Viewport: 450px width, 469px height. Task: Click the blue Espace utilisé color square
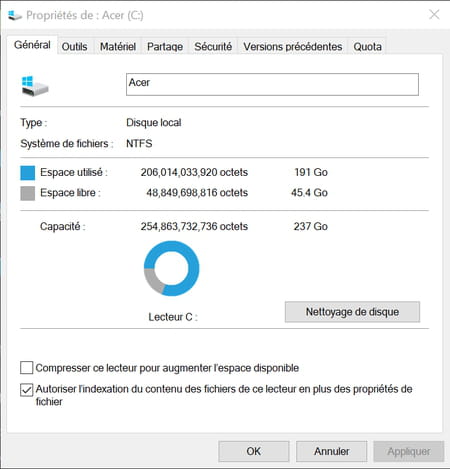tap(28, 173)
